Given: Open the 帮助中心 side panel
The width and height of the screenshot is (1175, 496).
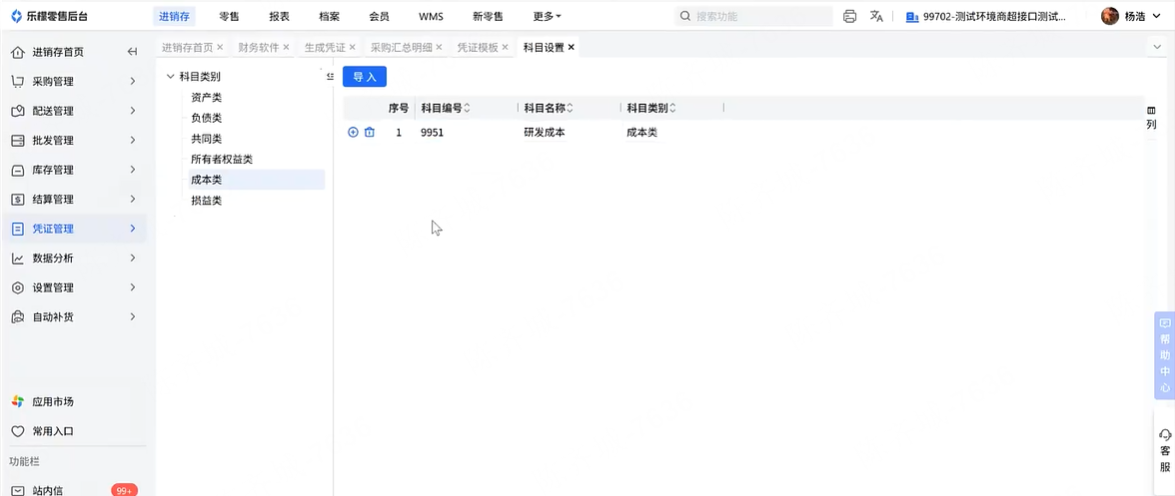Looking at the screenshot, I should 1165,355.
